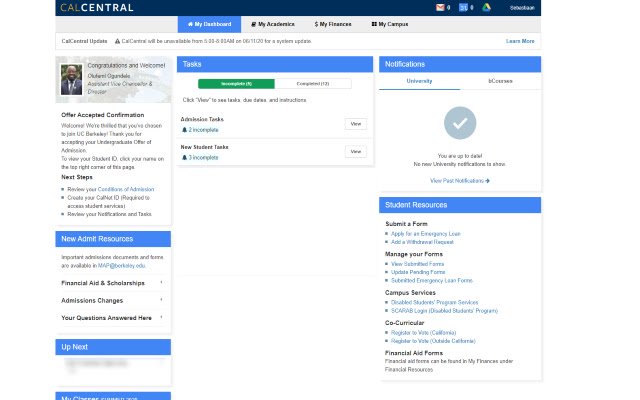Open the Google Drive icon

pos(486,7)
